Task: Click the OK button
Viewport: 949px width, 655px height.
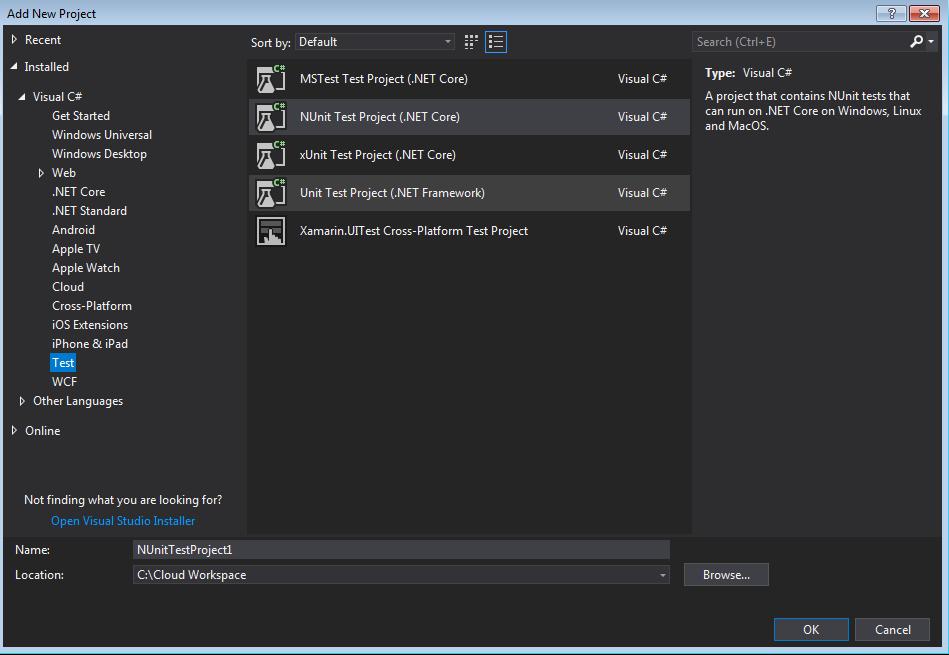Action: coord(810,629)
